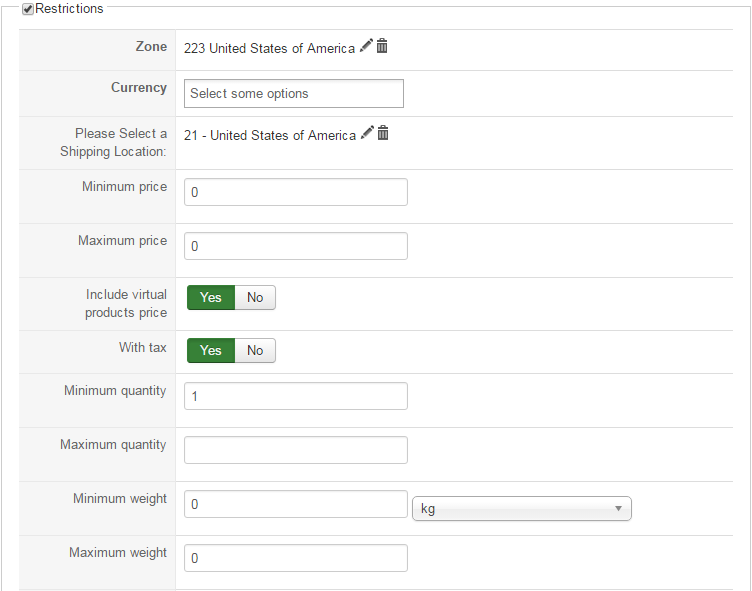
Task: Toggle the Restrictions checkbox
Action: [x=28, y=9]
